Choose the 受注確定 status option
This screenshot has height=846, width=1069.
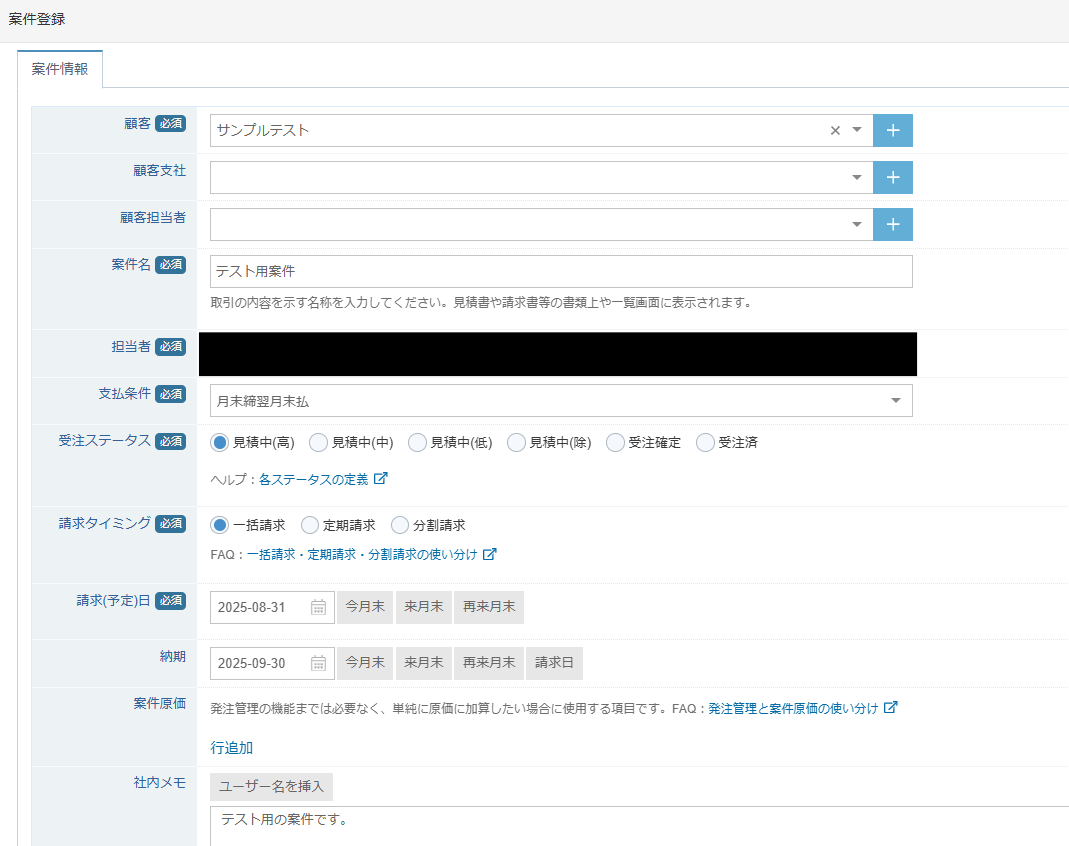pyautogui.click(x=616, y=442)
